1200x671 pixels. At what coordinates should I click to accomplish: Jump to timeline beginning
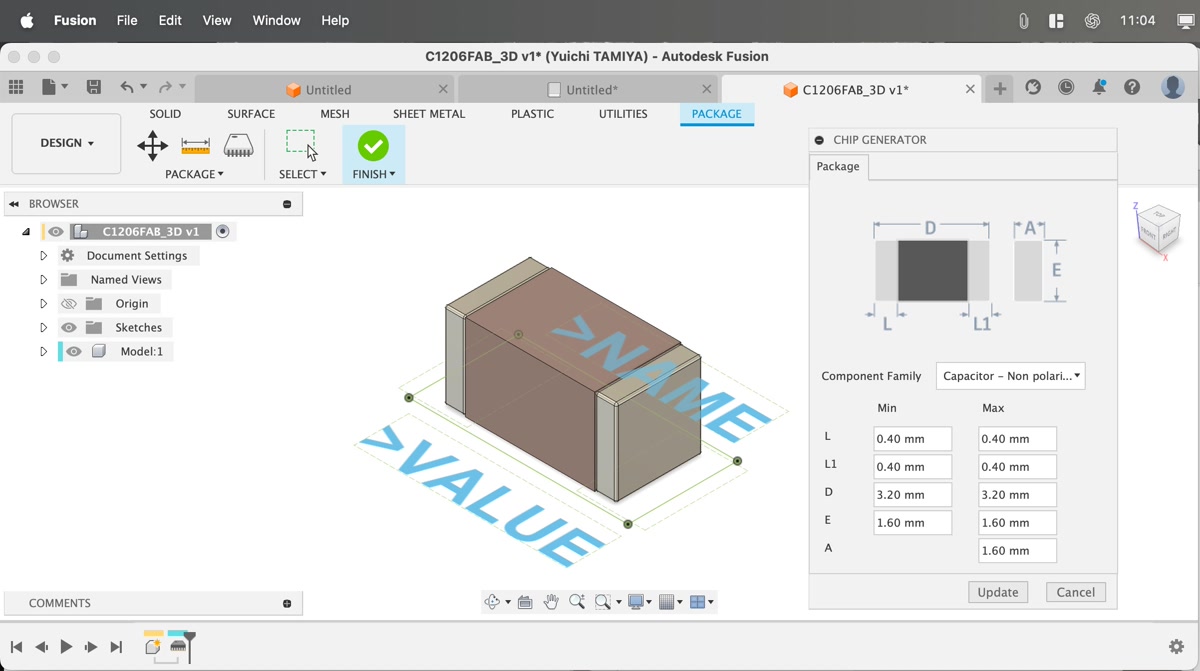click(16, 647)
